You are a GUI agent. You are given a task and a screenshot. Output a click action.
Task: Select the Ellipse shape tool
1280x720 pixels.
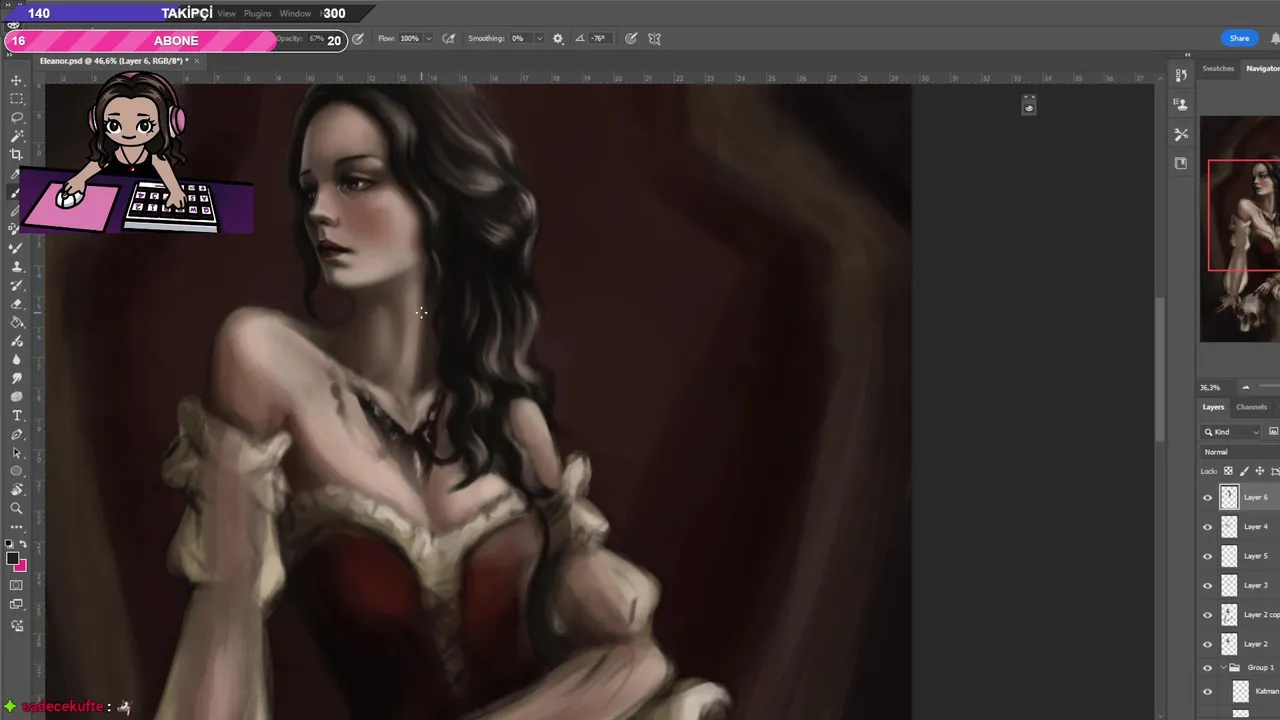[x=16, y=471]
